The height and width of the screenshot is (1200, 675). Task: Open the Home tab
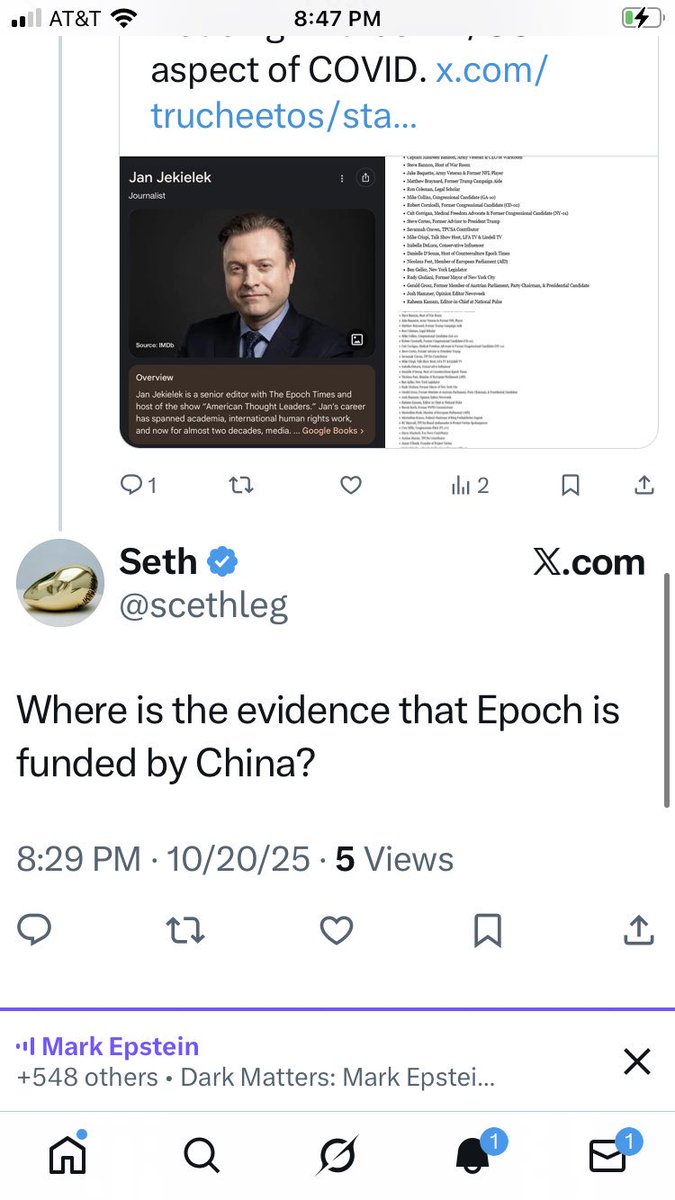(68, 1155)
